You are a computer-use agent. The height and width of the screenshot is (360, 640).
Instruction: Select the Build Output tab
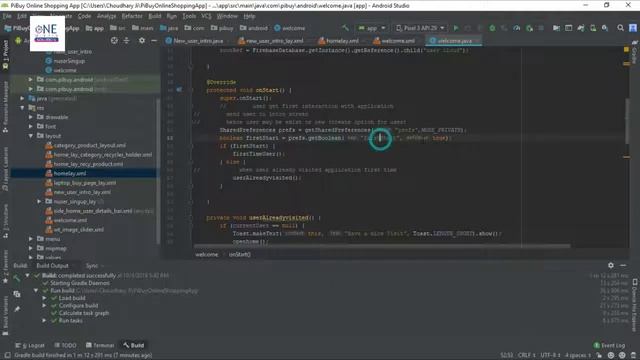[x=52, y=266]
